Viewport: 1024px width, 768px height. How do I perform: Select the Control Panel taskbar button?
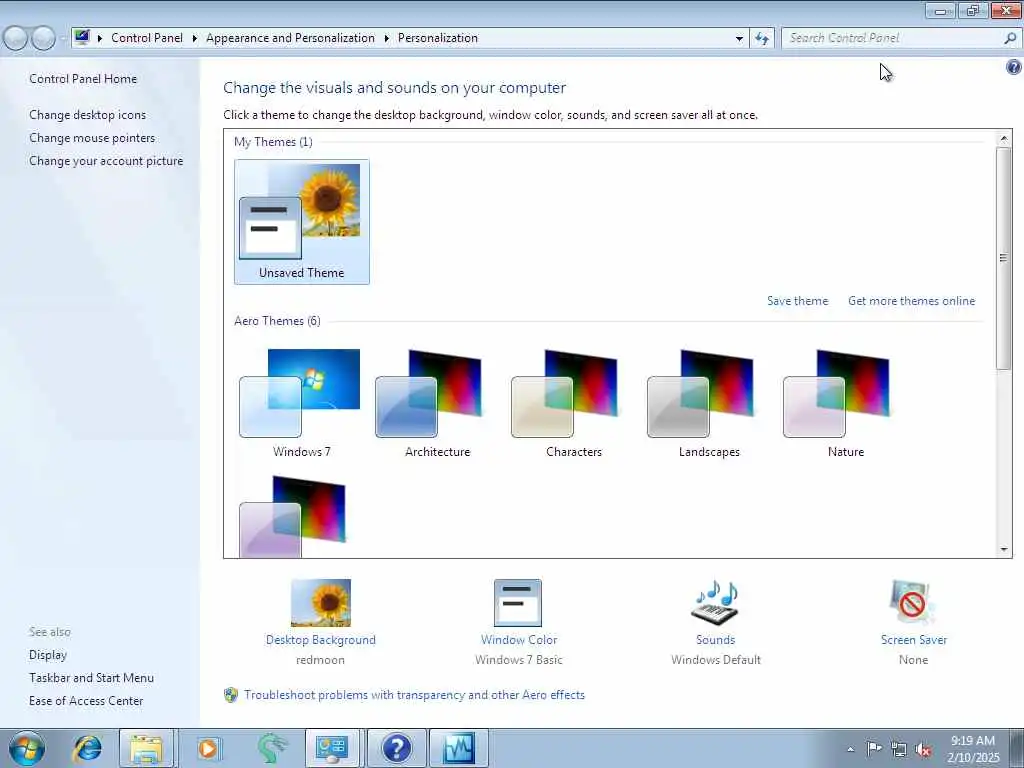(332, 748)
